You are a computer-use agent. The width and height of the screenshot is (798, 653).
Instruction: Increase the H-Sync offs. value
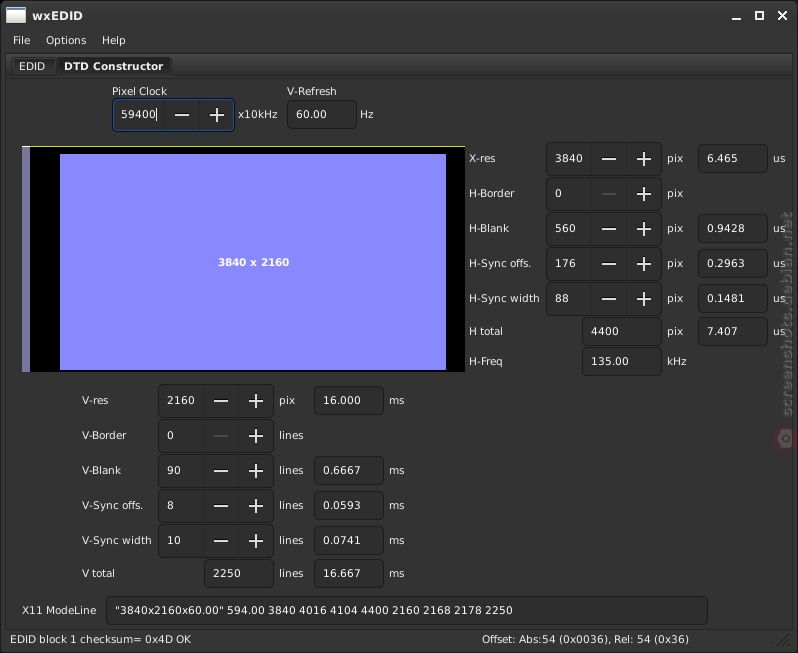point(644,264)
